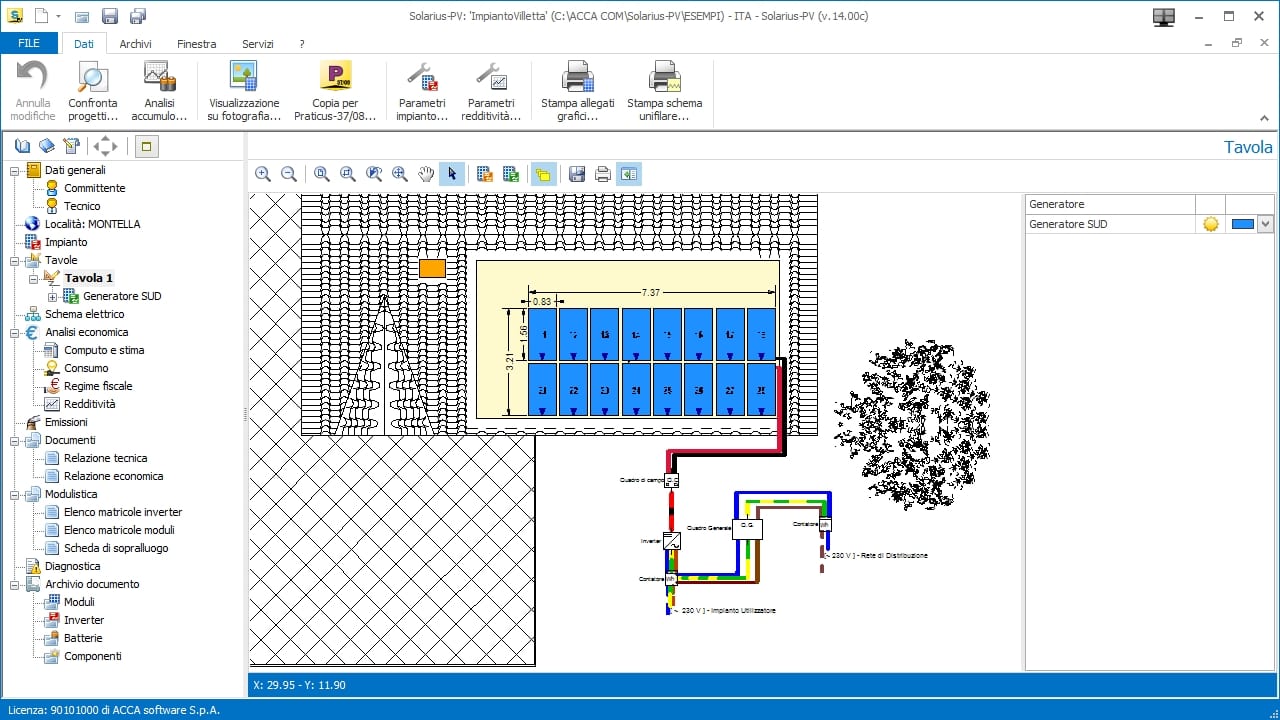The height and width of the screenshot is (720, 1280).
Task: Open Schema elettrico tree item
Action: point(85,314)
